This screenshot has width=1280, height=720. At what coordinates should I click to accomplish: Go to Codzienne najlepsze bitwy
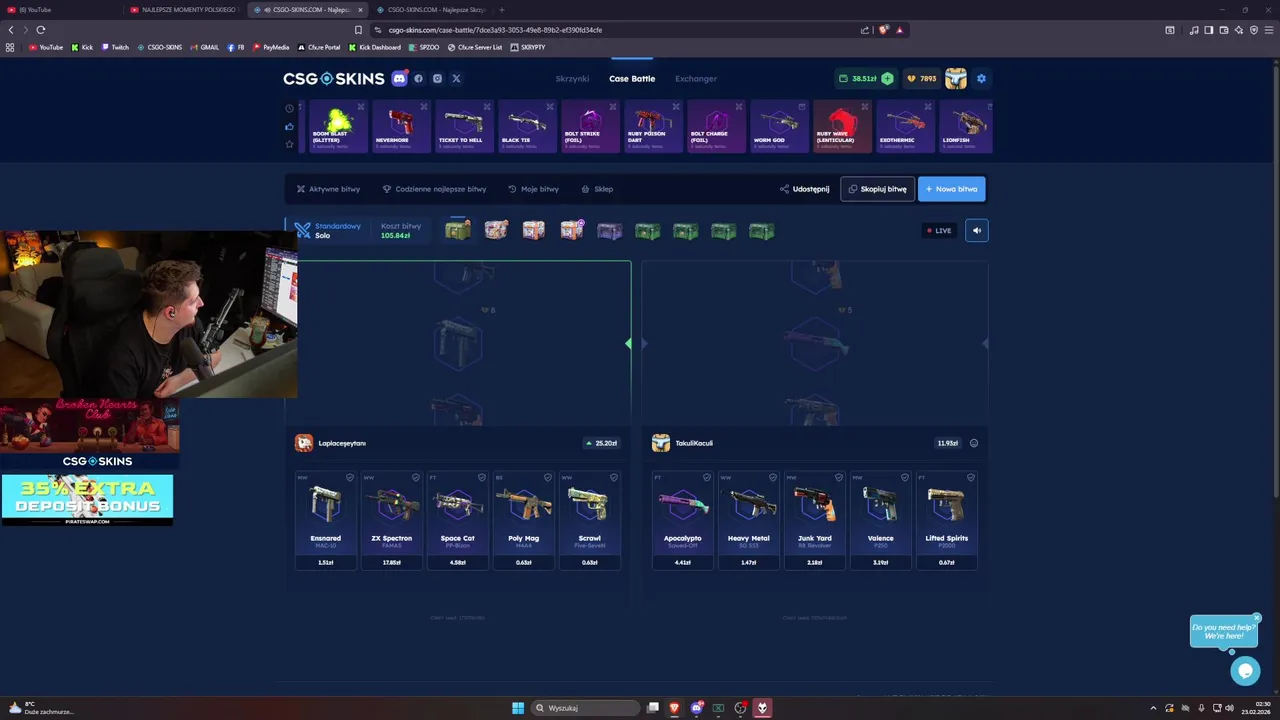click(x=434, y=189)
